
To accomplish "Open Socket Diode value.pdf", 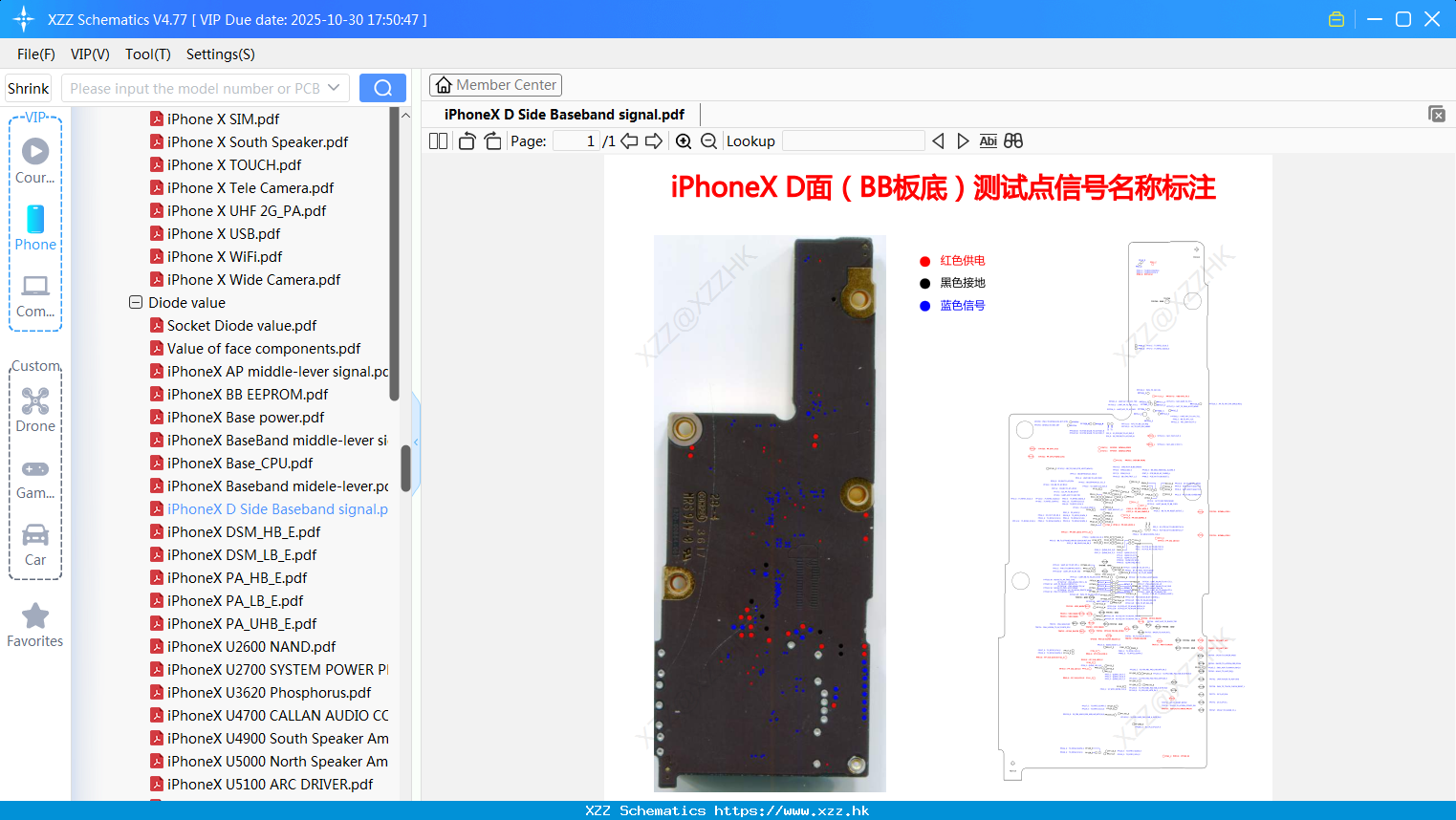I will point(242,325).
